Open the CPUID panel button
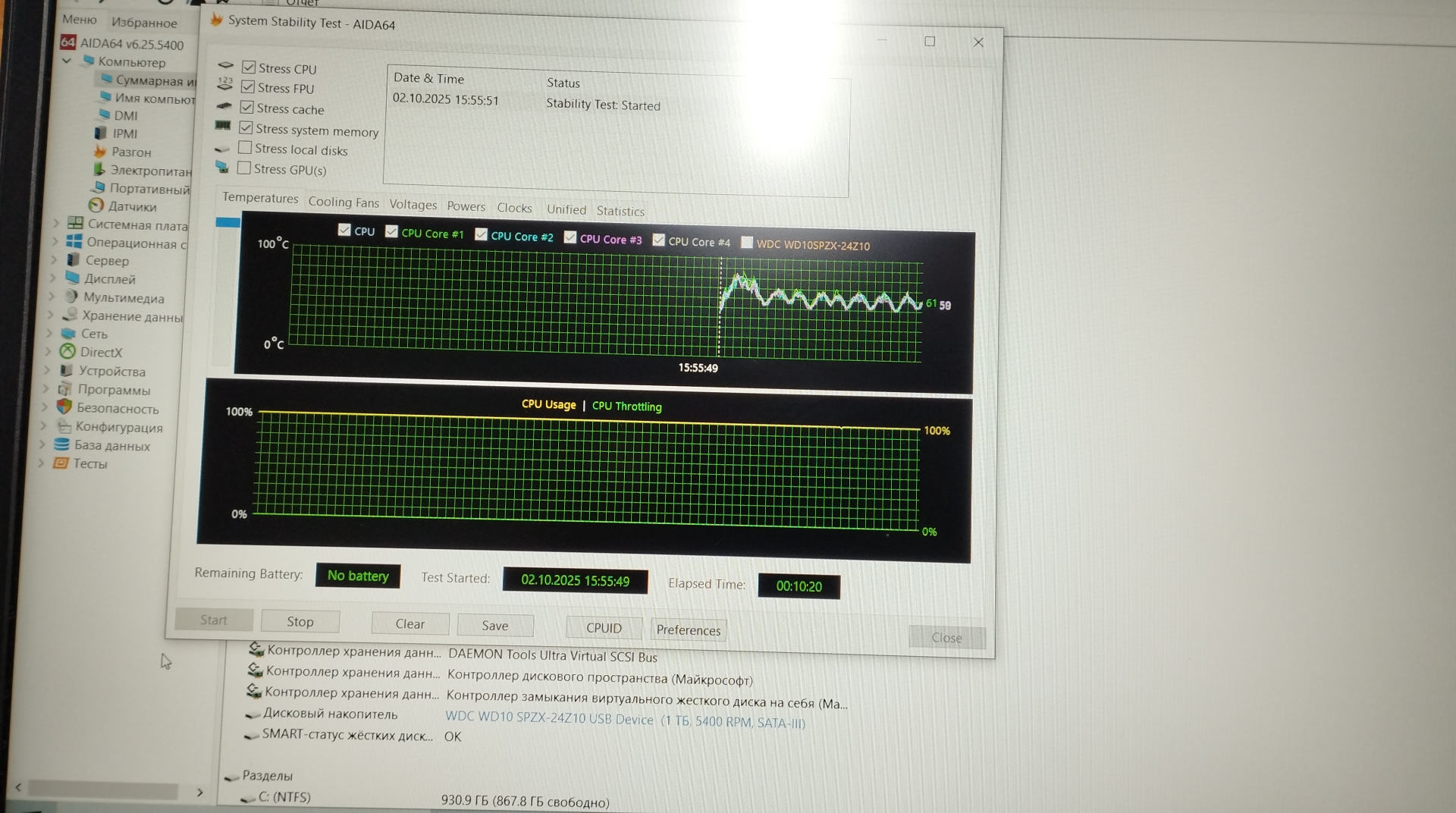The image size is (1456, 813). [604, 628]
